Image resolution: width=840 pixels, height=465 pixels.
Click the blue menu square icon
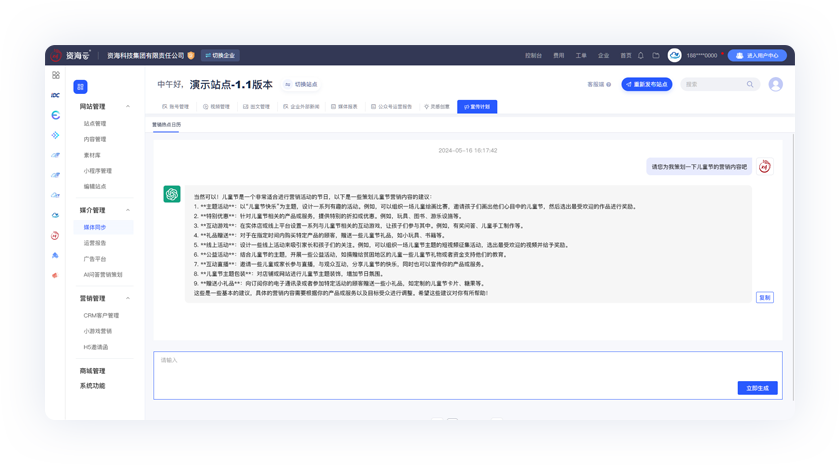[80, 87]
